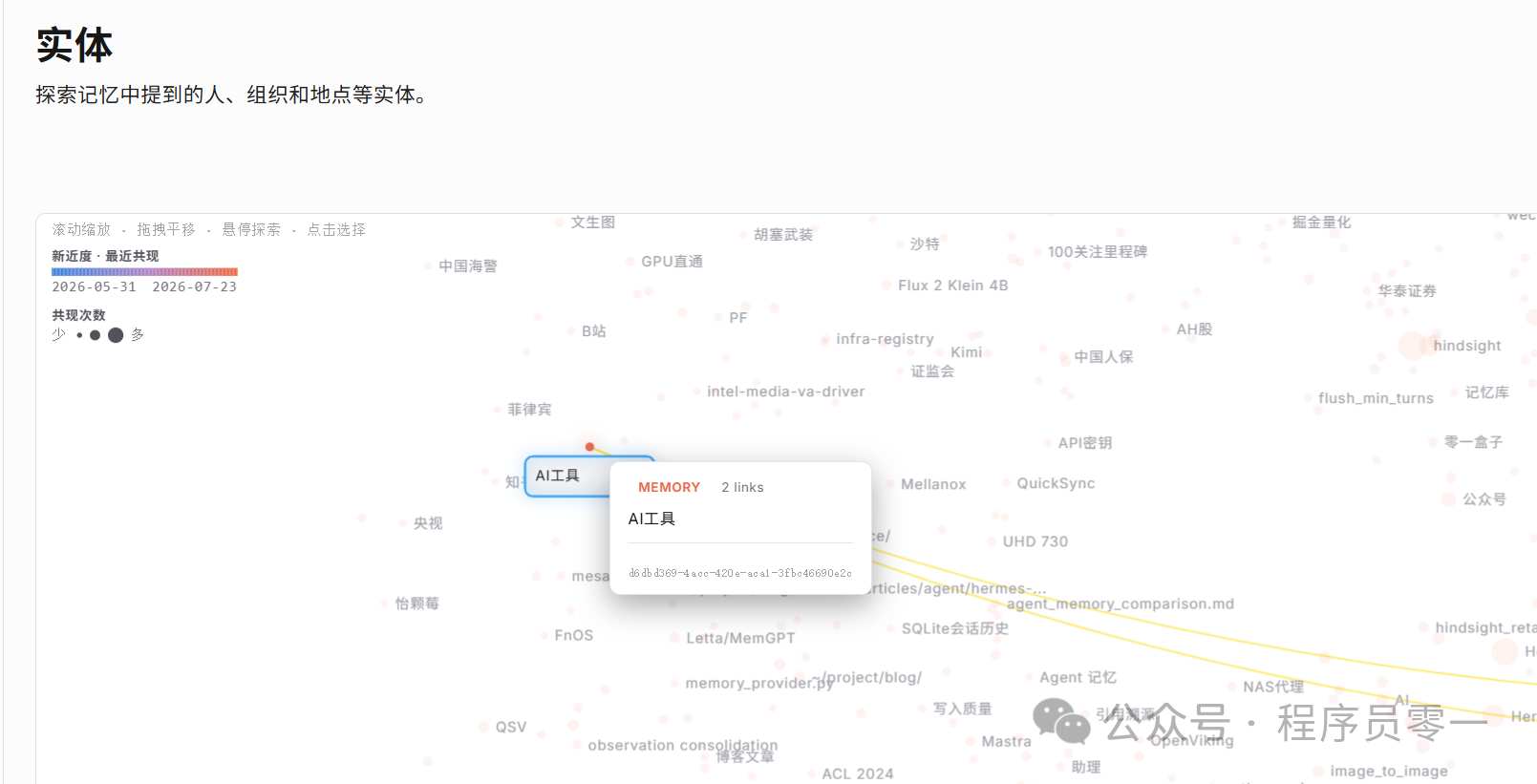Image resolution: width=1537 pixels, height=784 pixels.
Task: Select the Kimi entity label
Action: click(x=966, y=352)
